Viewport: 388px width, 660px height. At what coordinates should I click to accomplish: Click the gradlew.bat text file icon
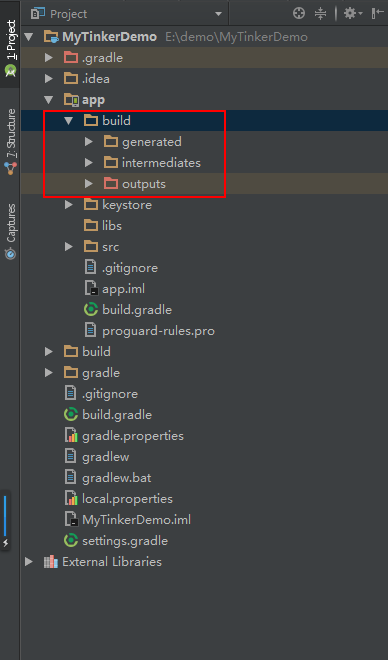[x=70, y=478]
